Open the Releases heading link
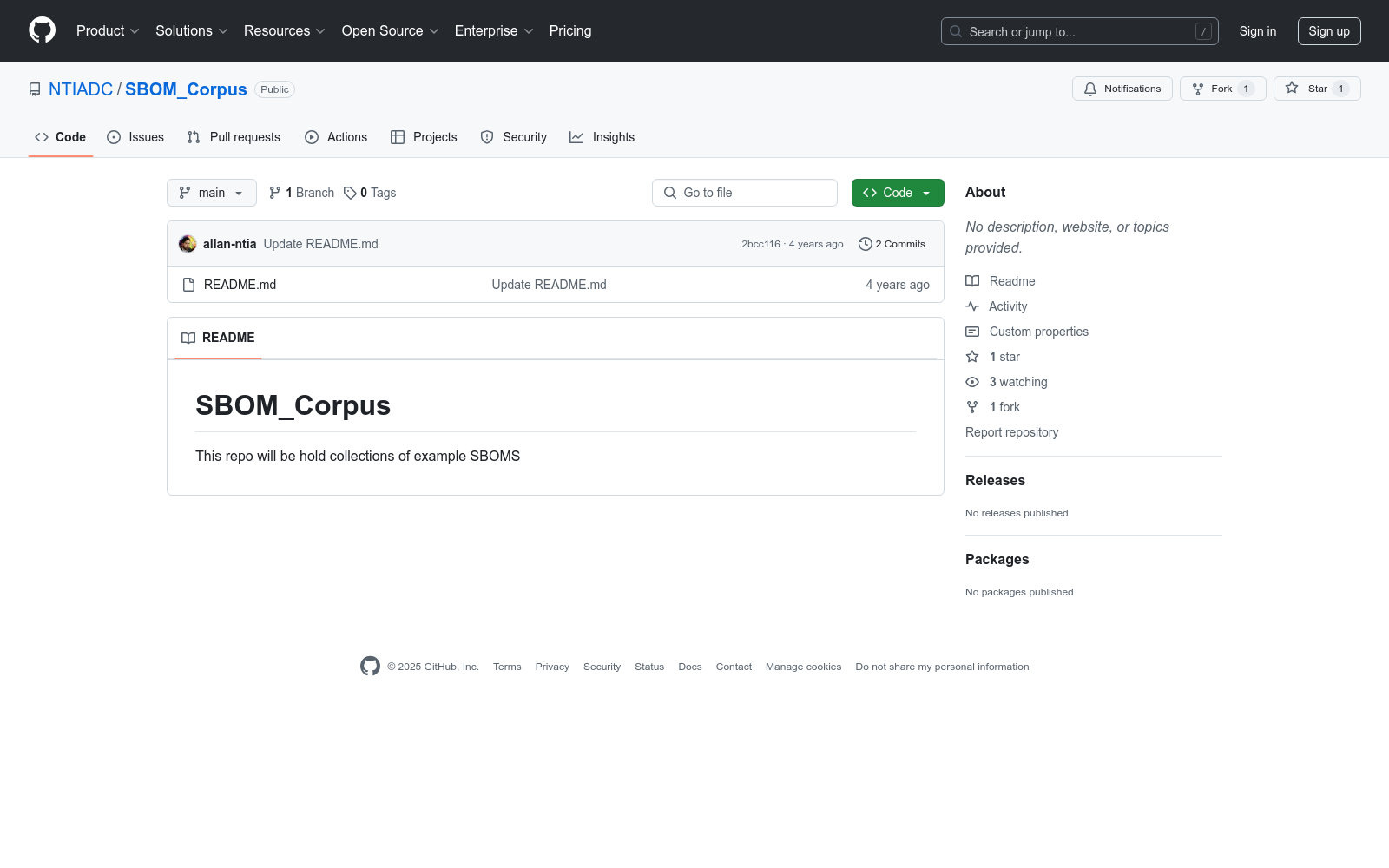The height and width of the screenshot is (868, 1389). (x=996, y=480)
